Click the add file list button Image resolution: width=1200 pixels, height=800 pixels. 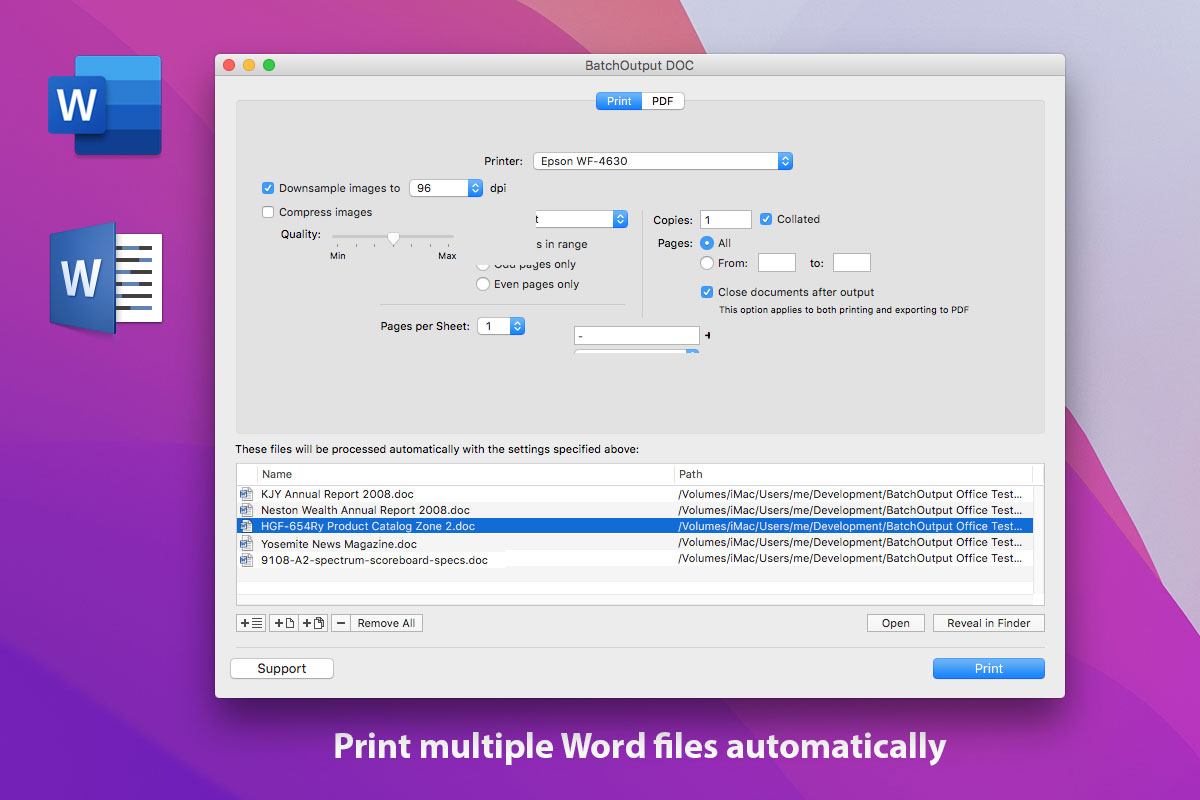pos(251,623)
